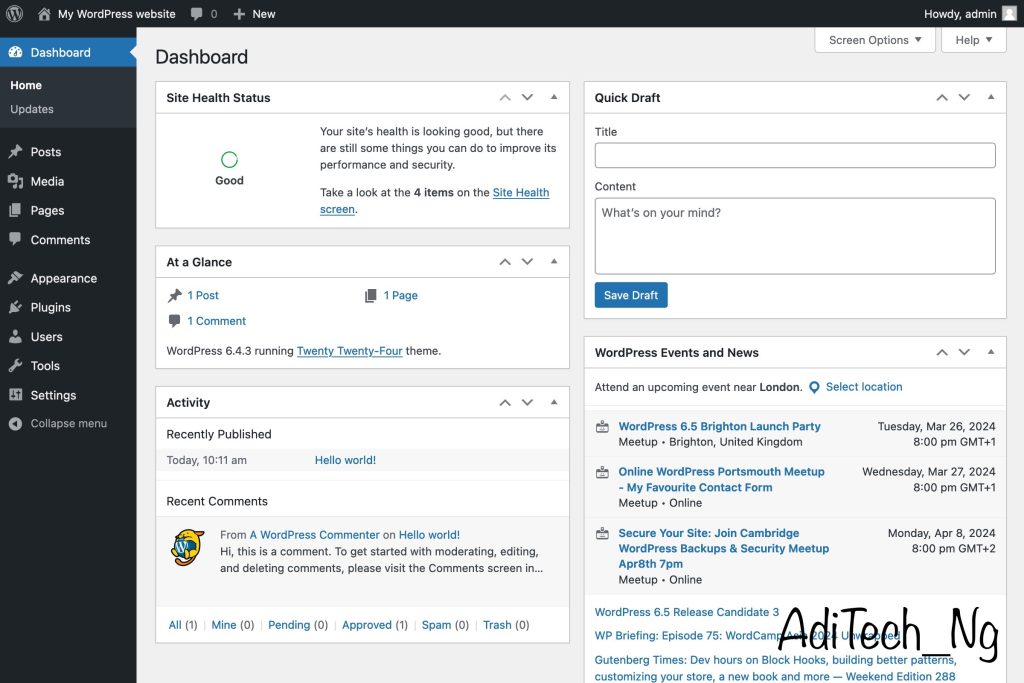Open the Twenty Twenty-Four theme link
Viewport: 1024px width, 683px height.
coord(349,351)
